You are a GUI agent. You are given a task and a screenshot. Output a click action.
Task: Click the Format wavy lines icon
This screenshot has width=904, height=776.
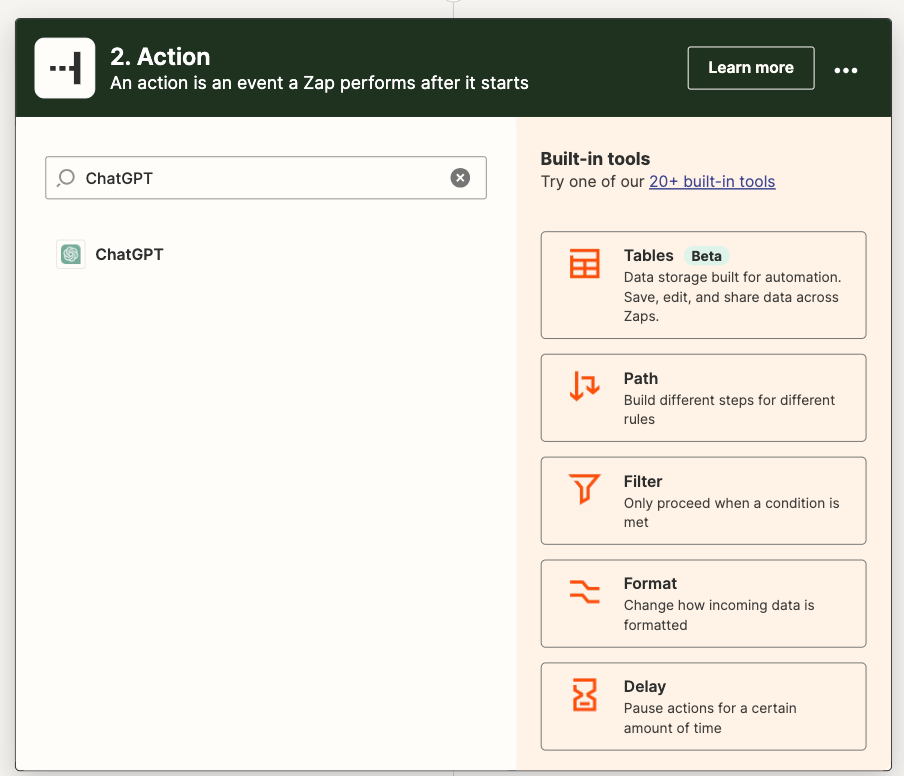tap(584, 592)
